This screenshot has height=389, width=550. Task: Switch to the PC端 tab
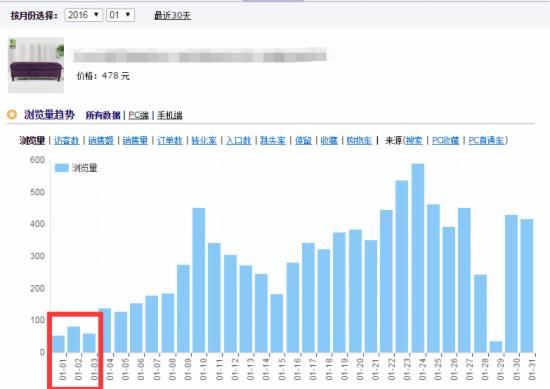click(x=138, y=115)
